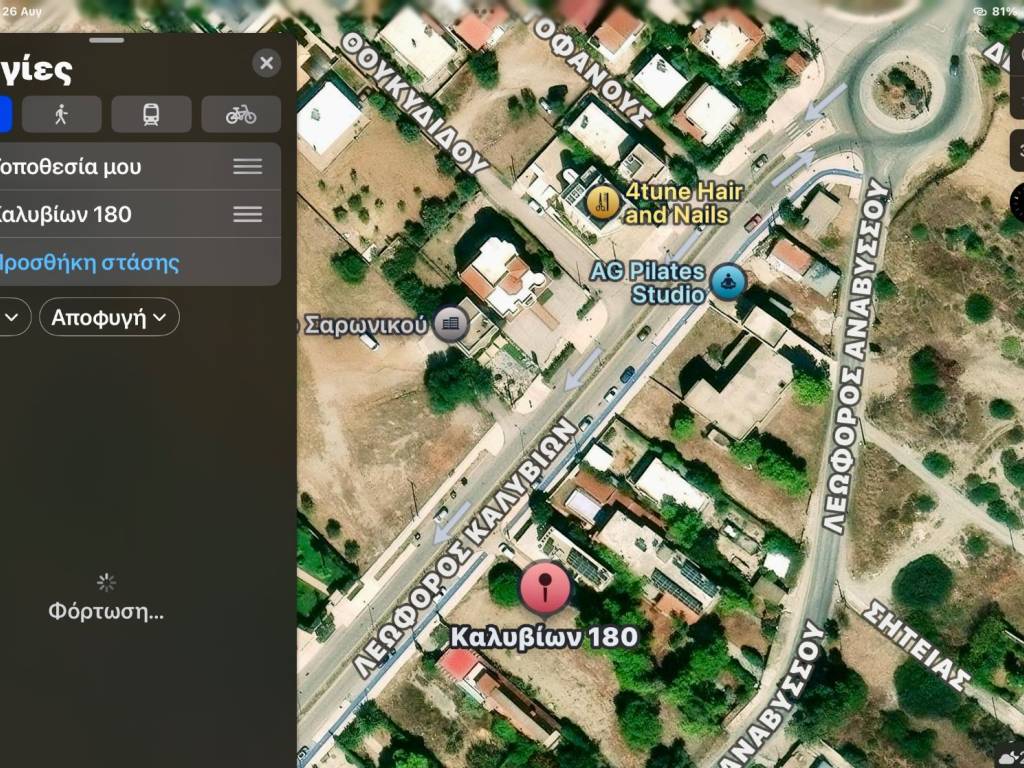Open AG Pilates Studio marker
This screenshot has height=768, width=1024.
(728, 283)
